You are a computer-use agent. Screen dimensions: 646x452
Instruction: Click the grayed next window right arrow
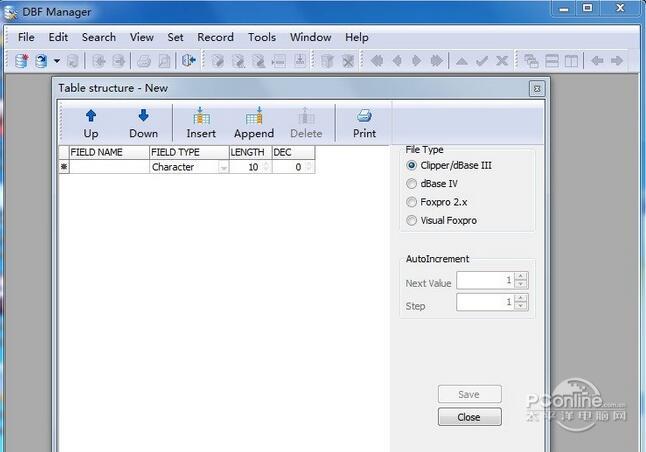(x=617, y=61)
